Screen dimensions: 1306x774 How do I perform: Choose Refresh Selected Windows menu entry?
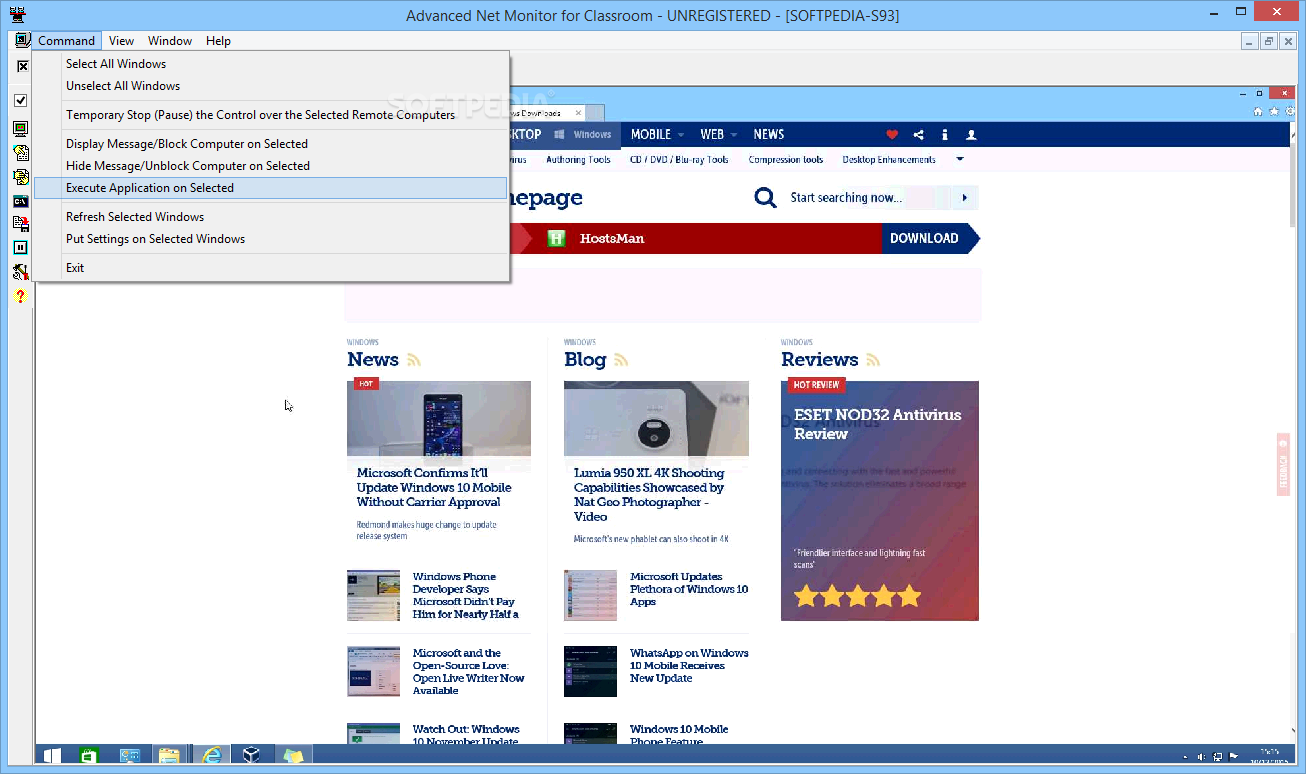coord(270,217)
